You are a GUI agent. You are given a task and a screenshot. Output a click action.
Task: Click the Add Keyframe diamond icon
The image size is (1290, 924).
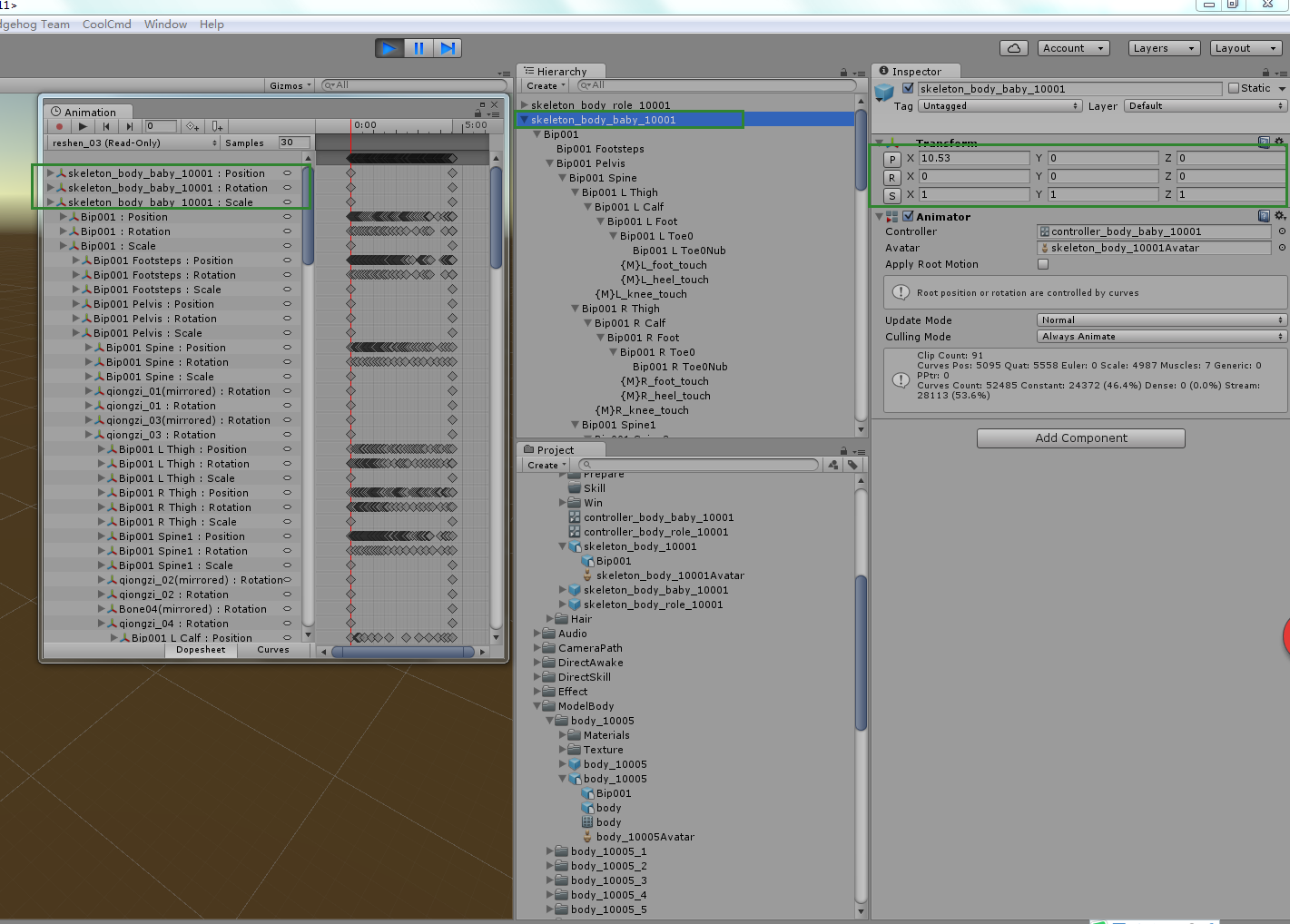pyautogui.click(x=192, y=126)
